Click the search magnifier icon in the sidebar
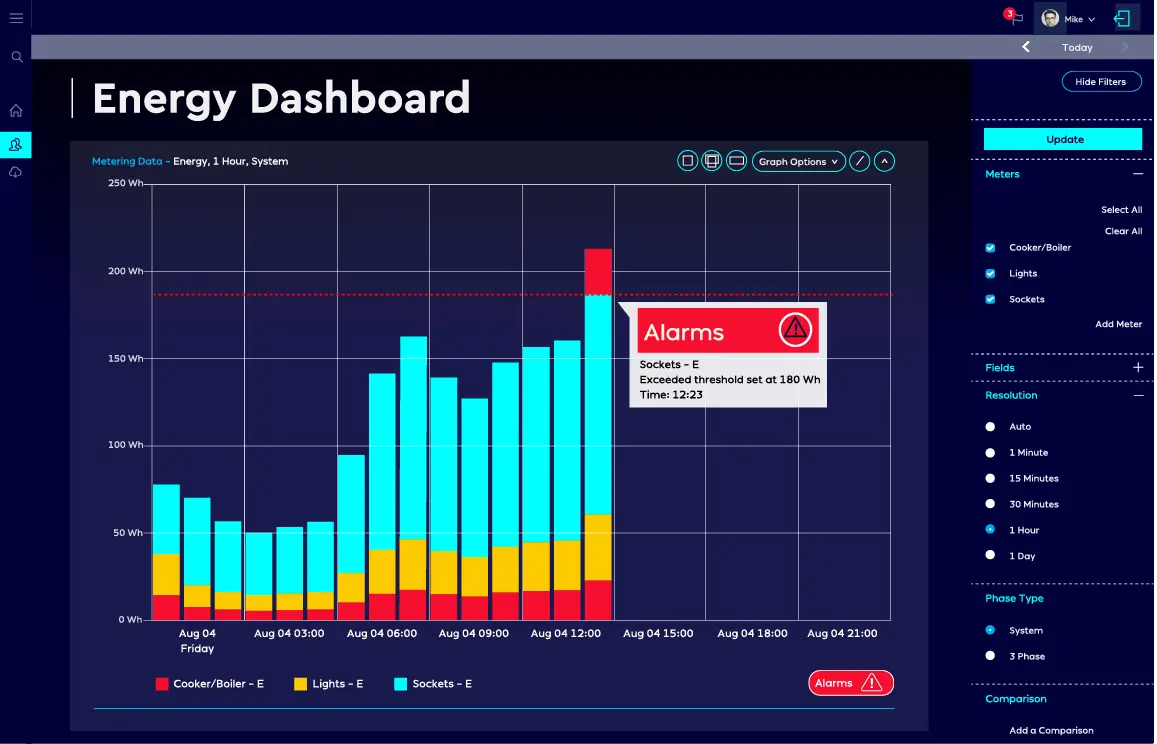The width and height of the screenshot is (1157, 744). [x=17, y=57]
